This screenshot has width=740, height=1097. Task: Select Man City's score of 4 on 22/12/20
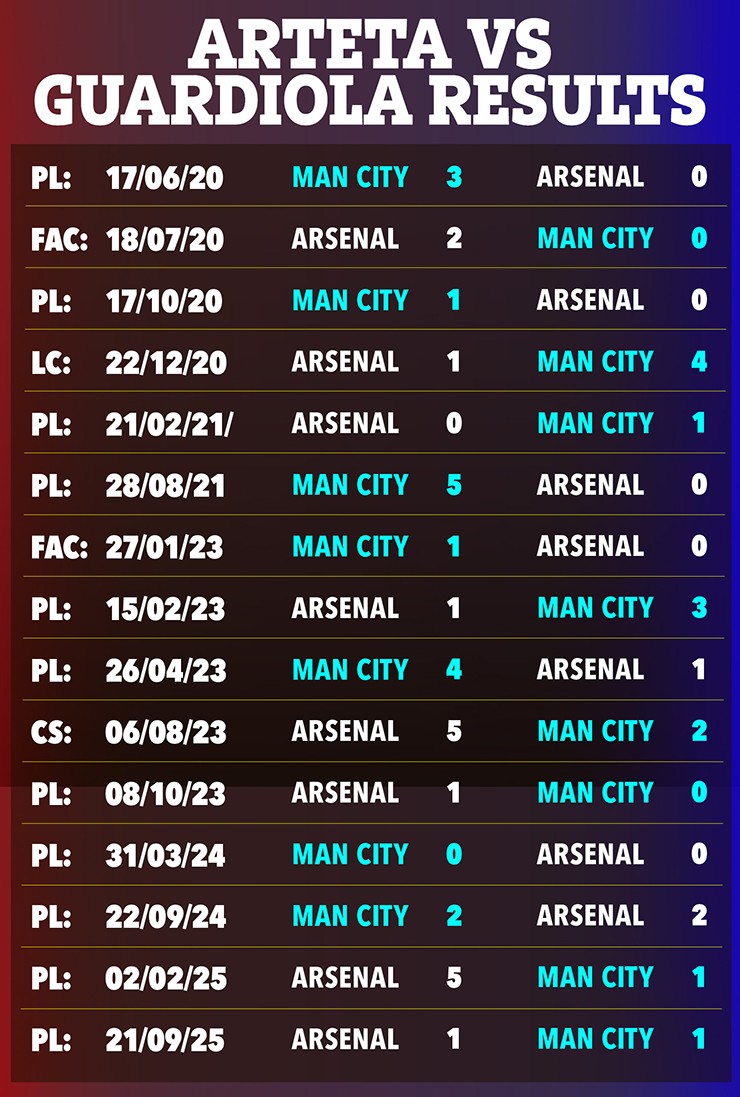click(699, 362)
